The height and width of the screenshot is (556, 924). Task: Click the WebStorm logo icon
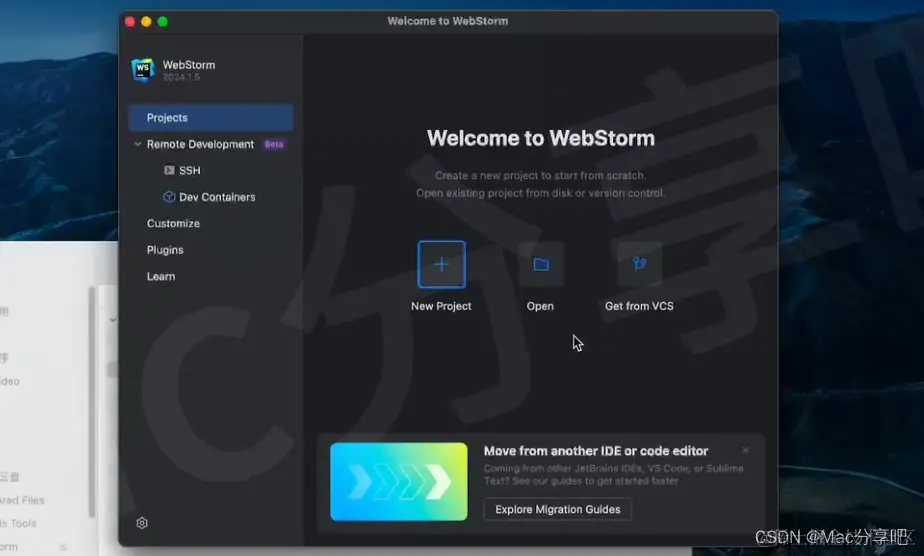[143, 70]
